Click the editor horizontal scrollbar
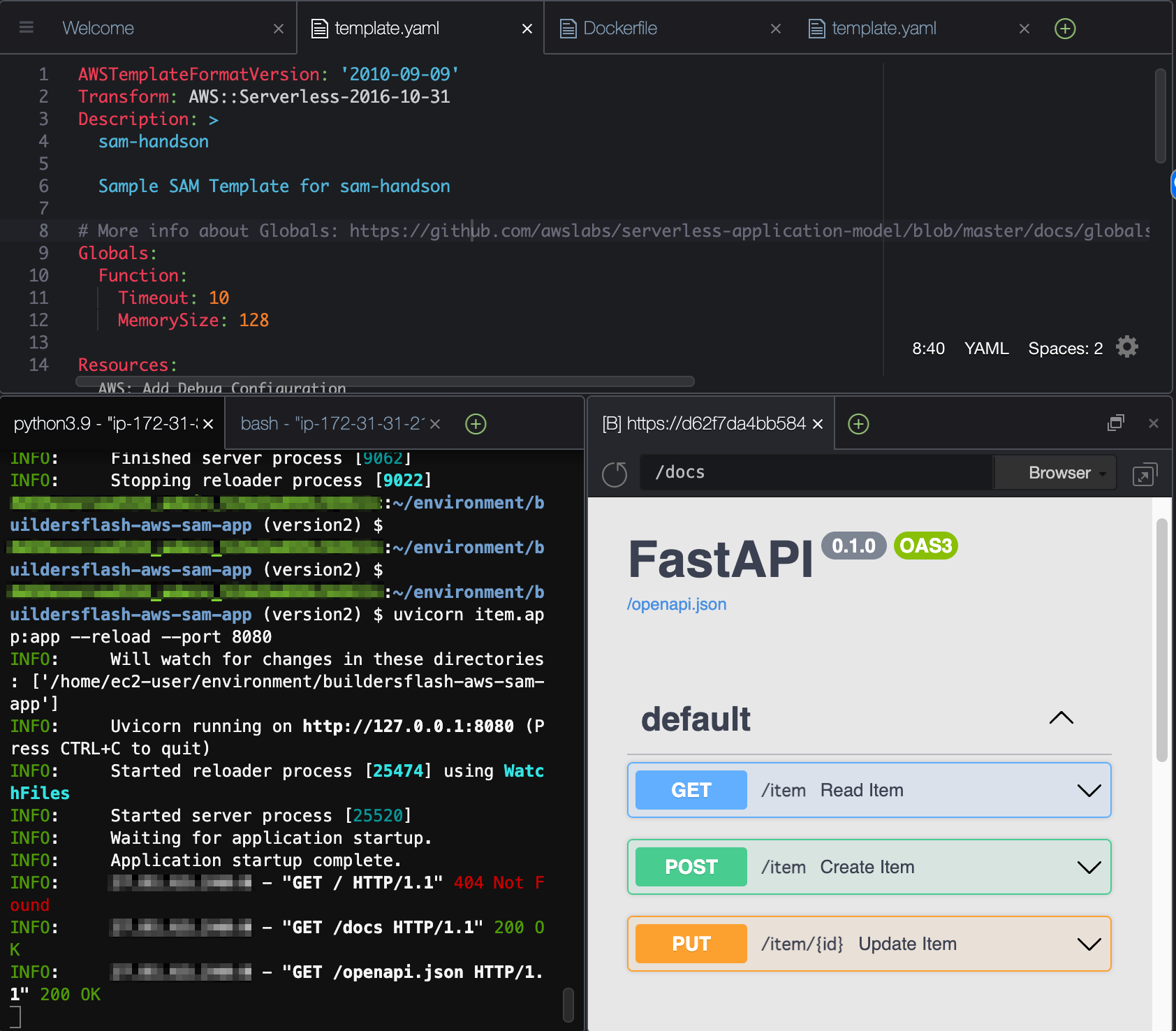This screenshot has width=1176, height=1031. pos(385,381)
